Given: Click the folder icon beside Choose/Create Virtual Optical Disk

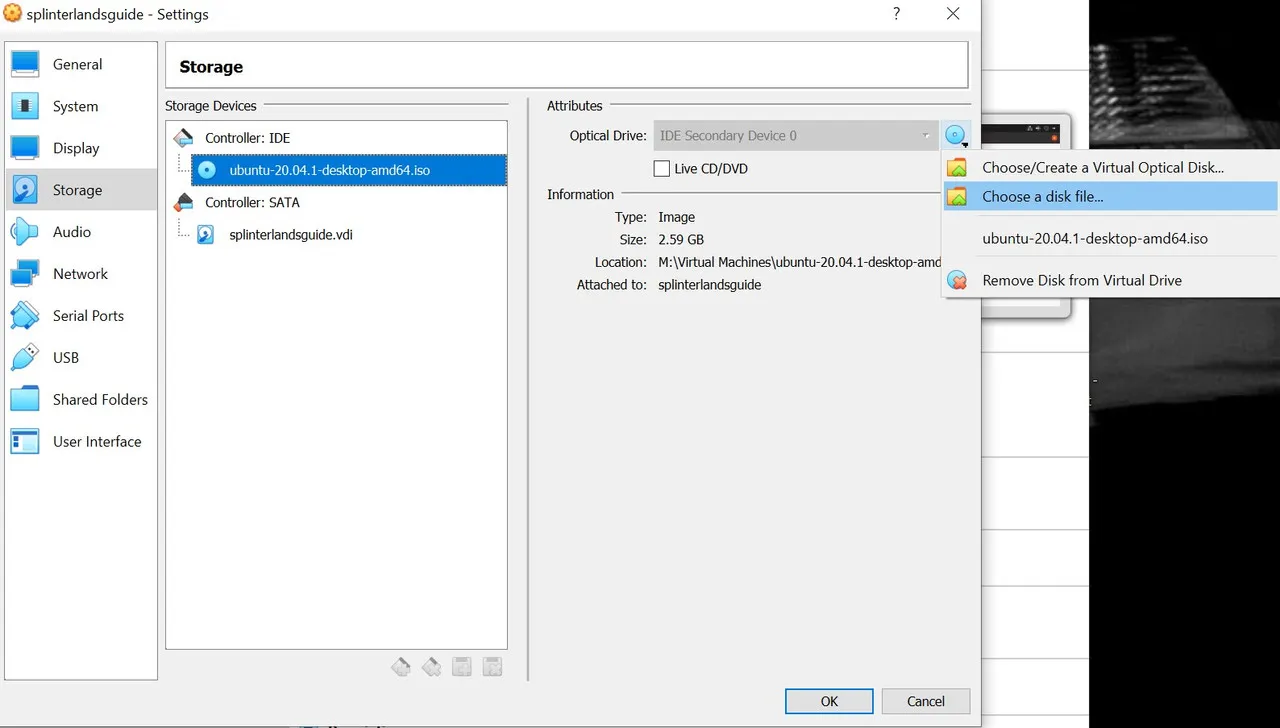Looking at the screenshot, I should (957, 167).
